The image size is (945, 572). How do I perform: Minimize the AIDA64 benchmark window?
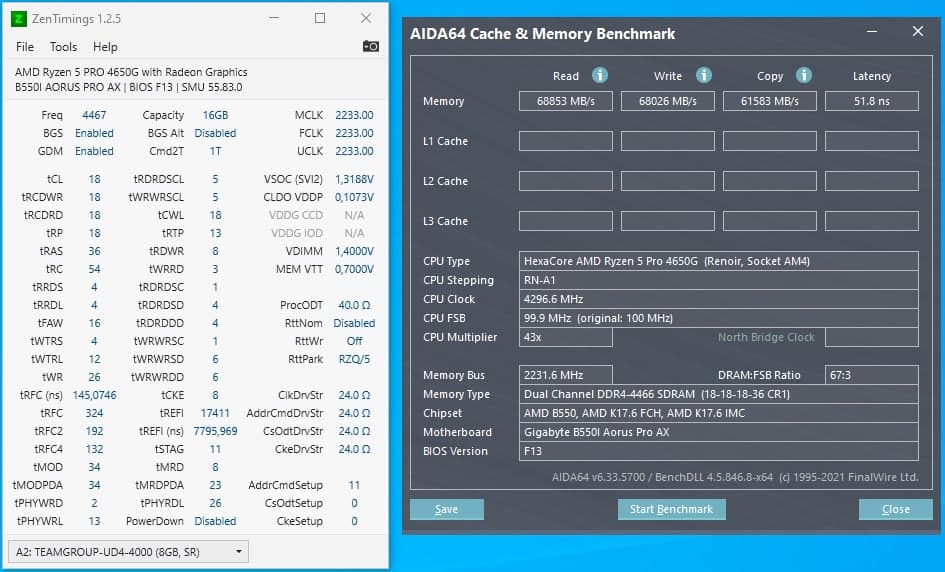pos(872,31)
